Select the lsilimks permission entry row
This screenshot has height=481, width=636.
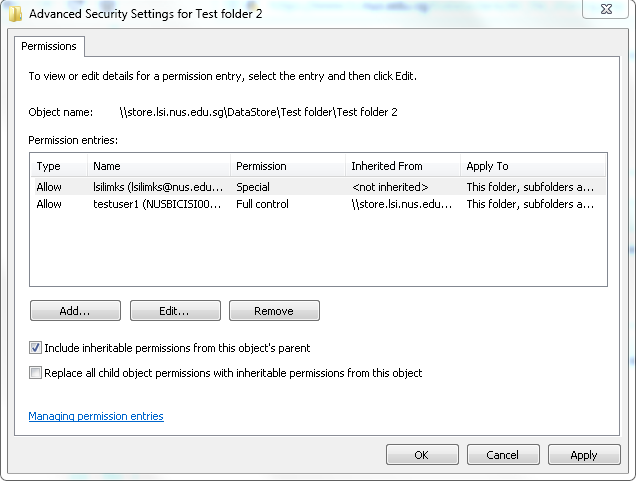(x=318, y=187)
